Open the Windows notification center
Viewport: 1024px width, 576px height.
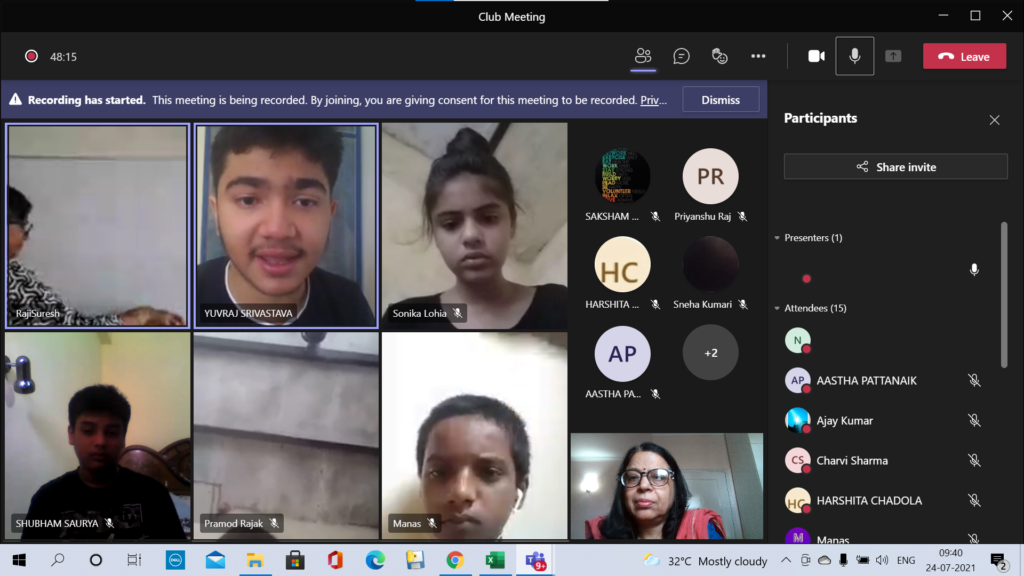[x=998, y=560]
